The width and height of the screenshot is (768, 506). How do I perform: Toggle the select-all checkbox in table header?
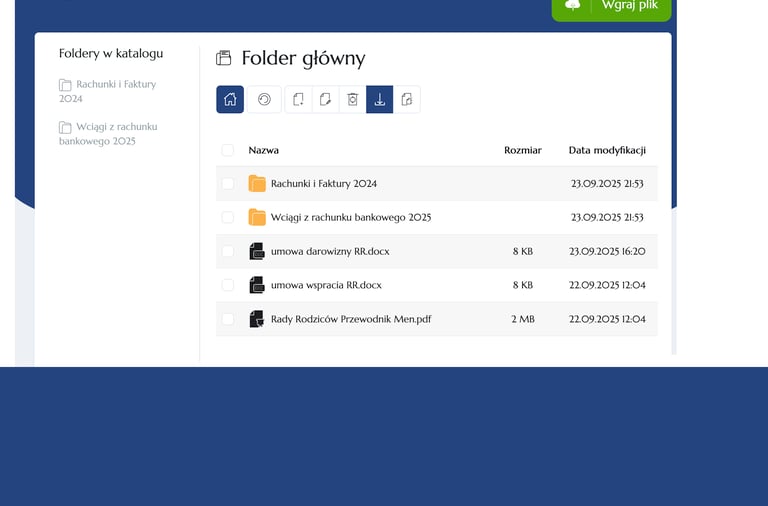[227, 150]
